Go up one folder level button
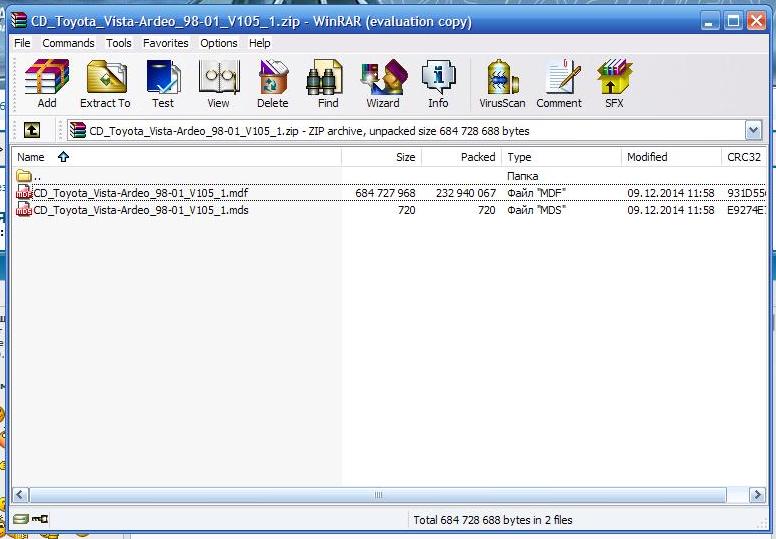The width and height of the screenshot is (776, 539). [32, 130]
